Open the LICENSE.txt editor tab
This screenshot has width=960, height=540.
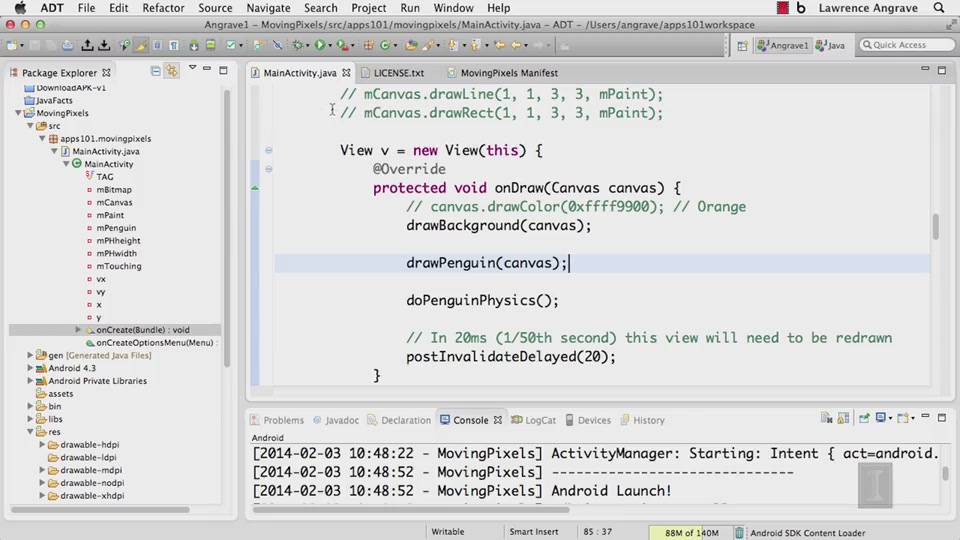[398, 73]
